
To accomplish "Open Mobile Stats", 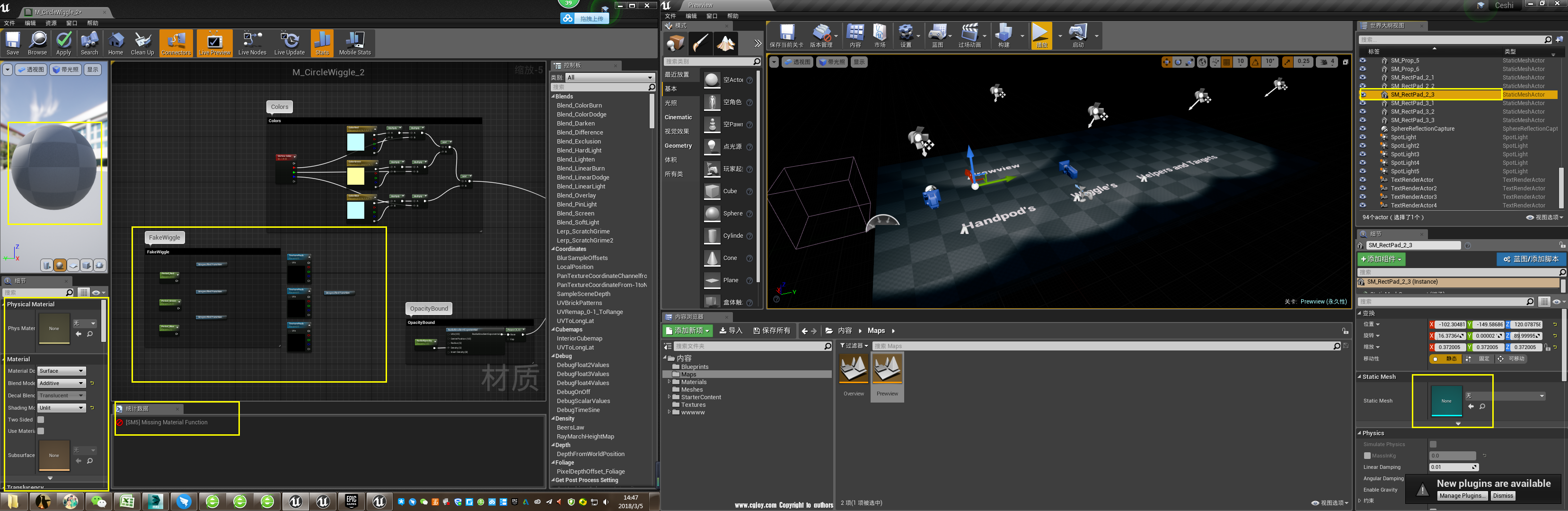I will coord(355,43).
